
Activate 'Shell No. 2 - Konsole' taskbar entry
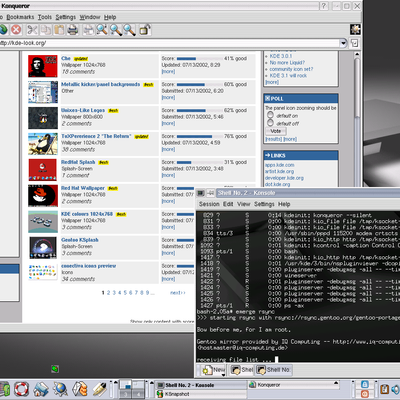[201, 385]
